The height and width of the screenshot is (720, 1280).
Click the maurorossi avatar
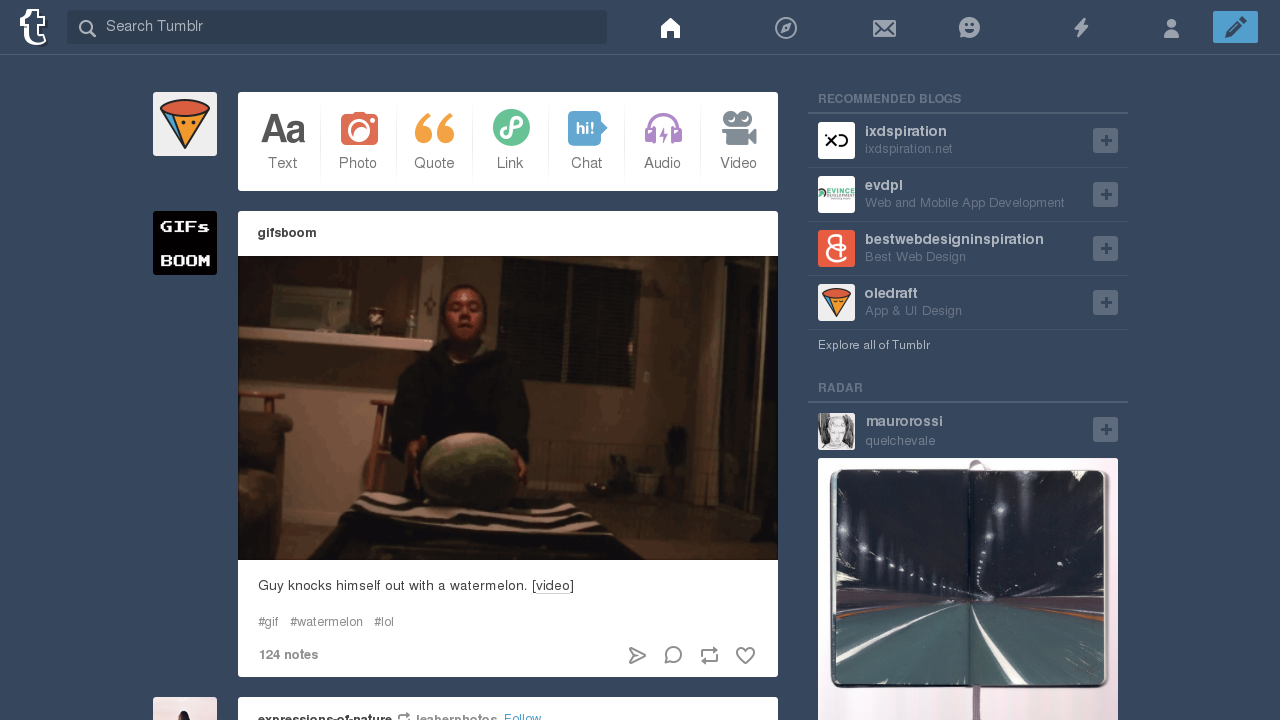(836, 431)
